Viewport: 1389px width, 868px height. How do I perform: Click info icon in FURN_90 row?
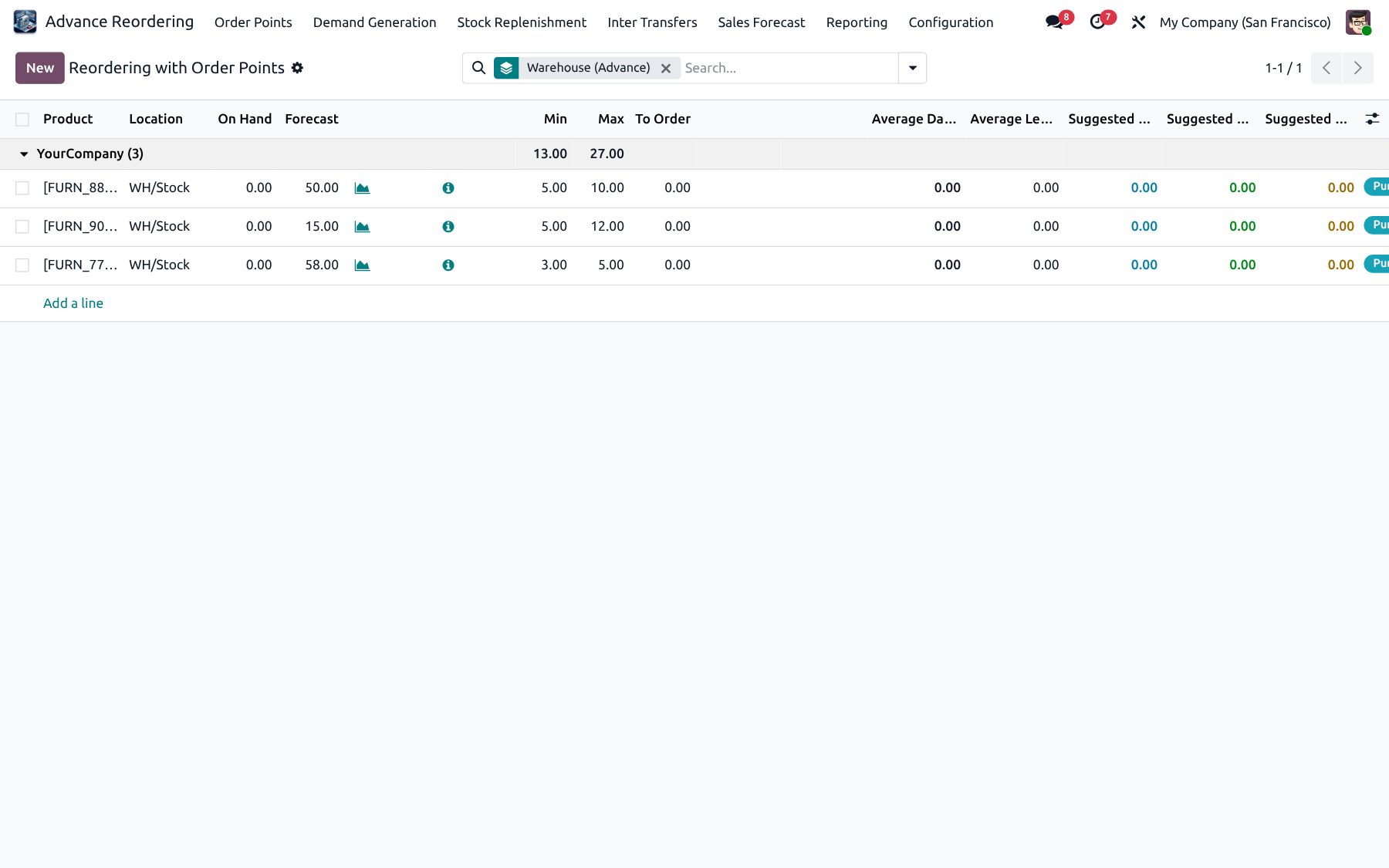448,227
